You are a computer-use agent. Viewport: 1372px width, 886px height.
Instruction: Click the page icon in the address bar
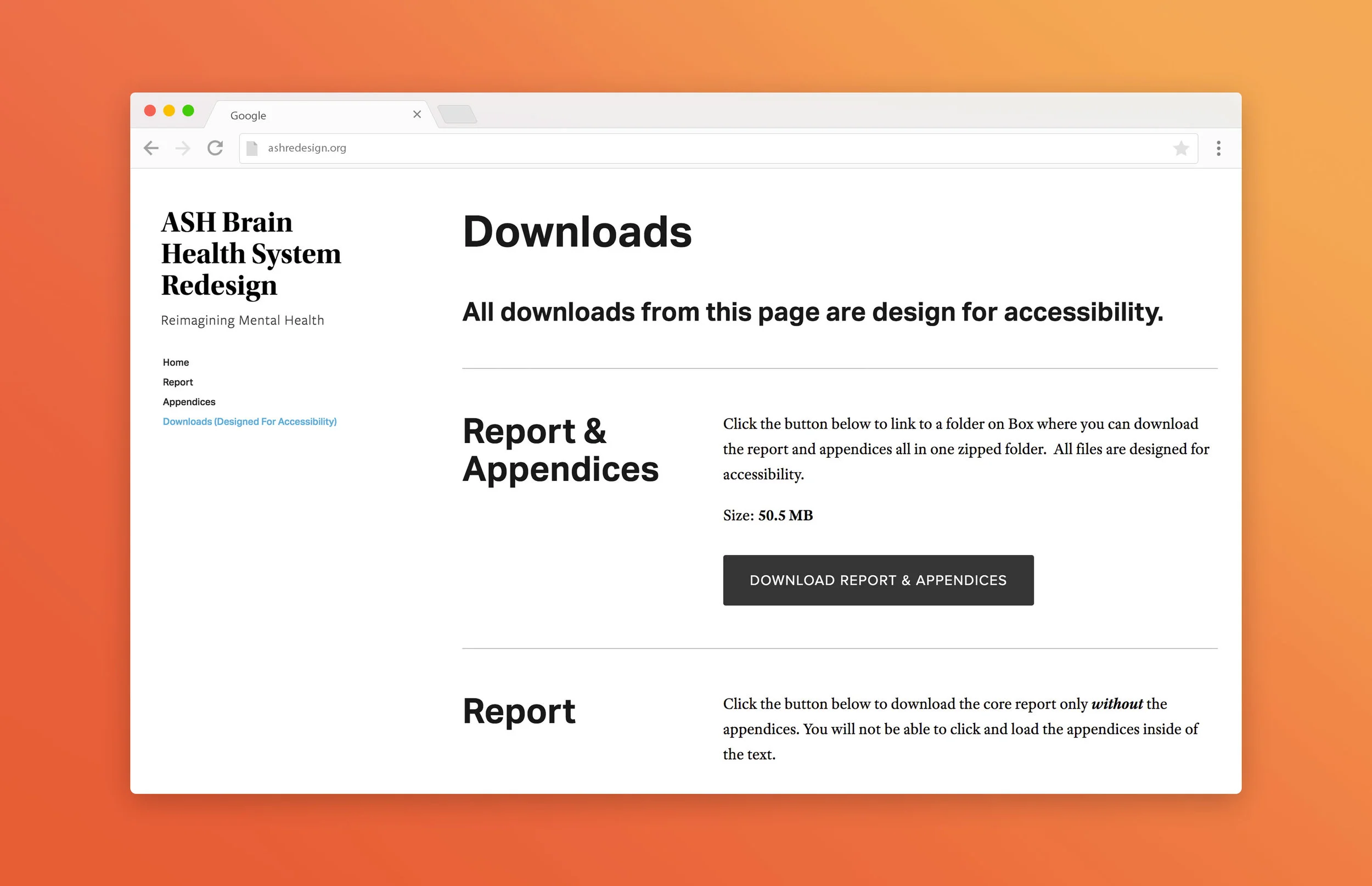click(x=252, y=148)
